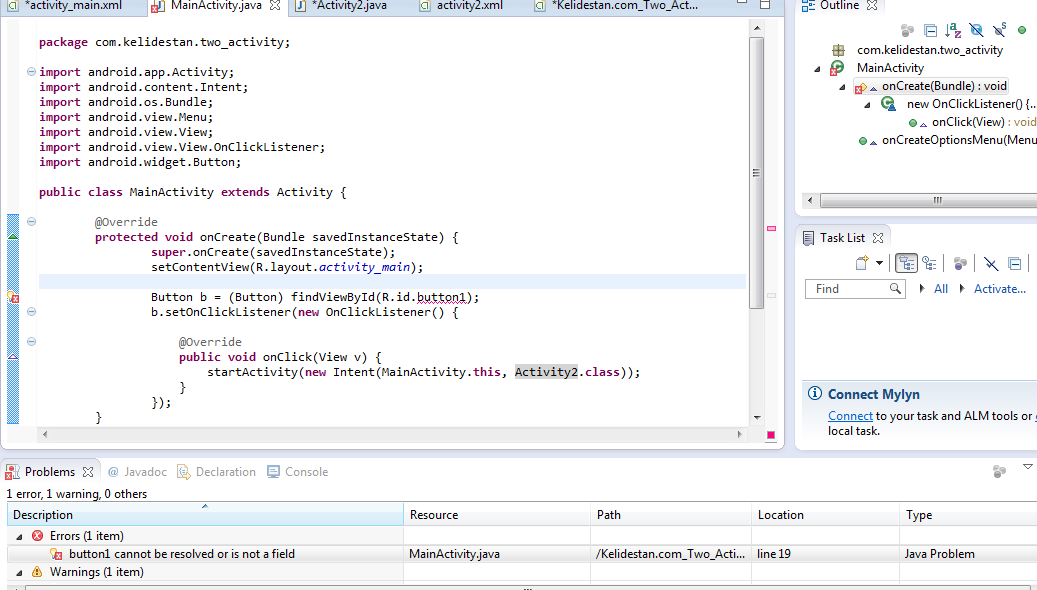Click the package icon in Outline
The height and width of the screenshot is (590, 1037).
[x=838, y=50]
